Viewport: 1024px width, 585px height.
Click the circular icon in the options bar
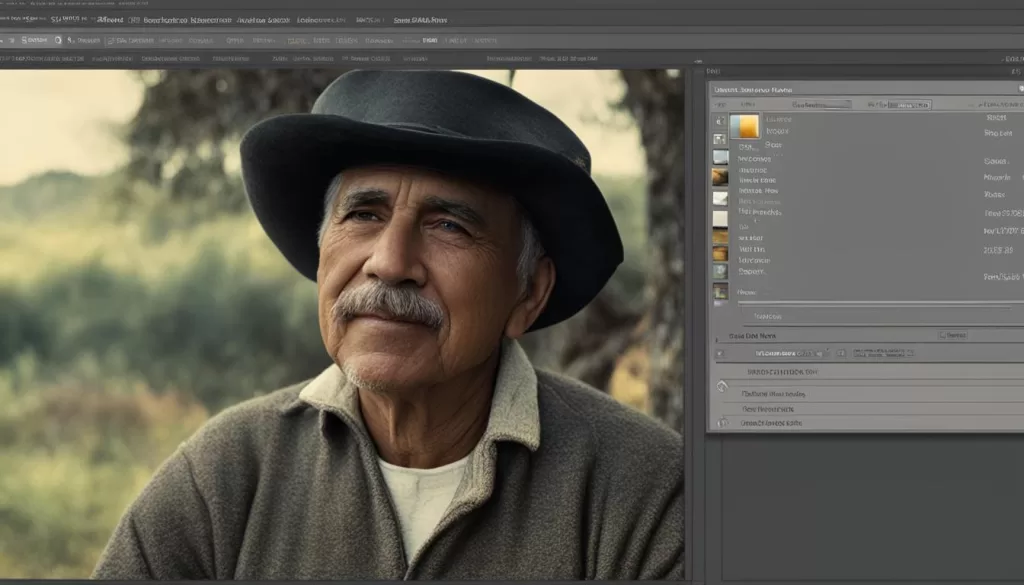[x=57, y=40]
